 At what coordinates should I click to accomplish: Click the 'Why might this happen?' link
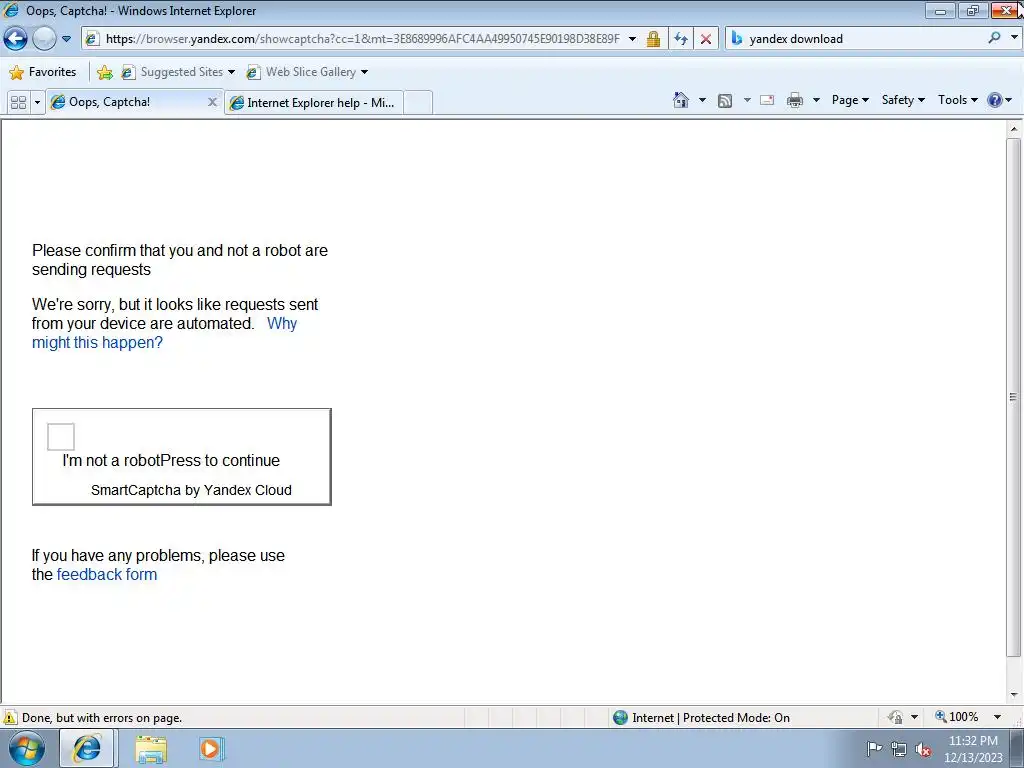coord(97,342)
